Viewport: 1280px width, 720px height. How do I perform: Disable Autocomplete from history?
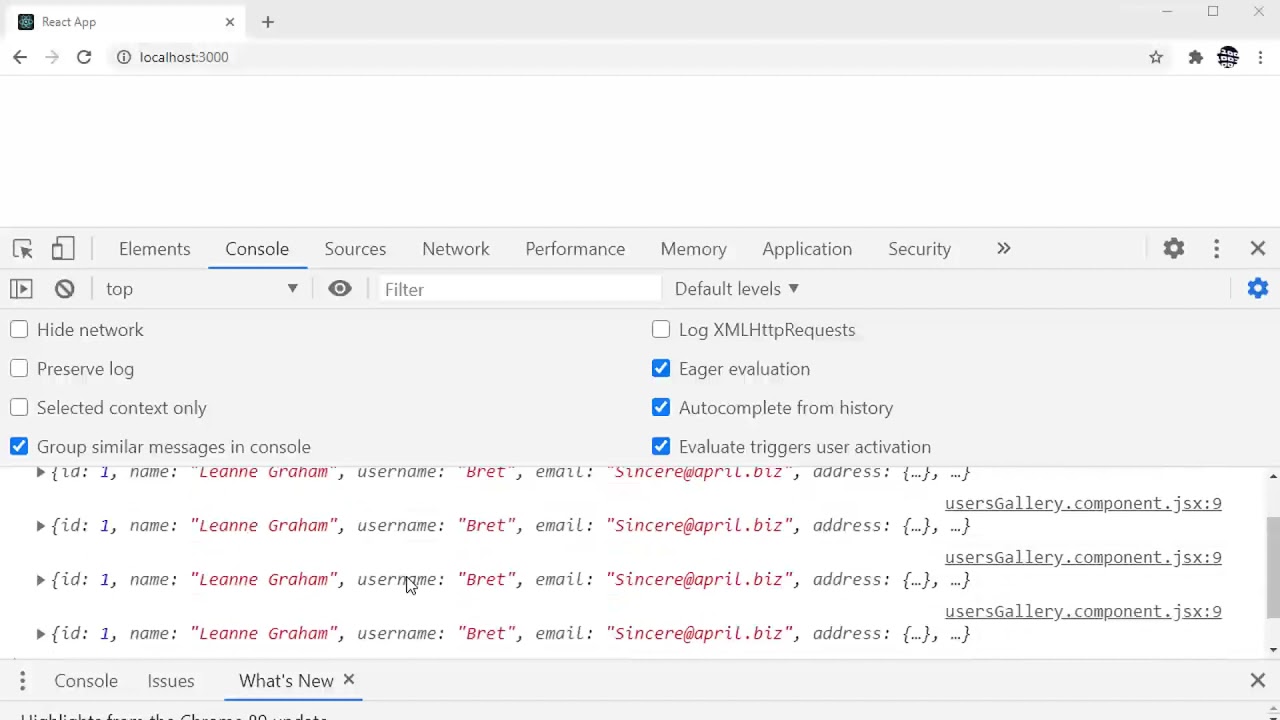[x=661, y=408]
